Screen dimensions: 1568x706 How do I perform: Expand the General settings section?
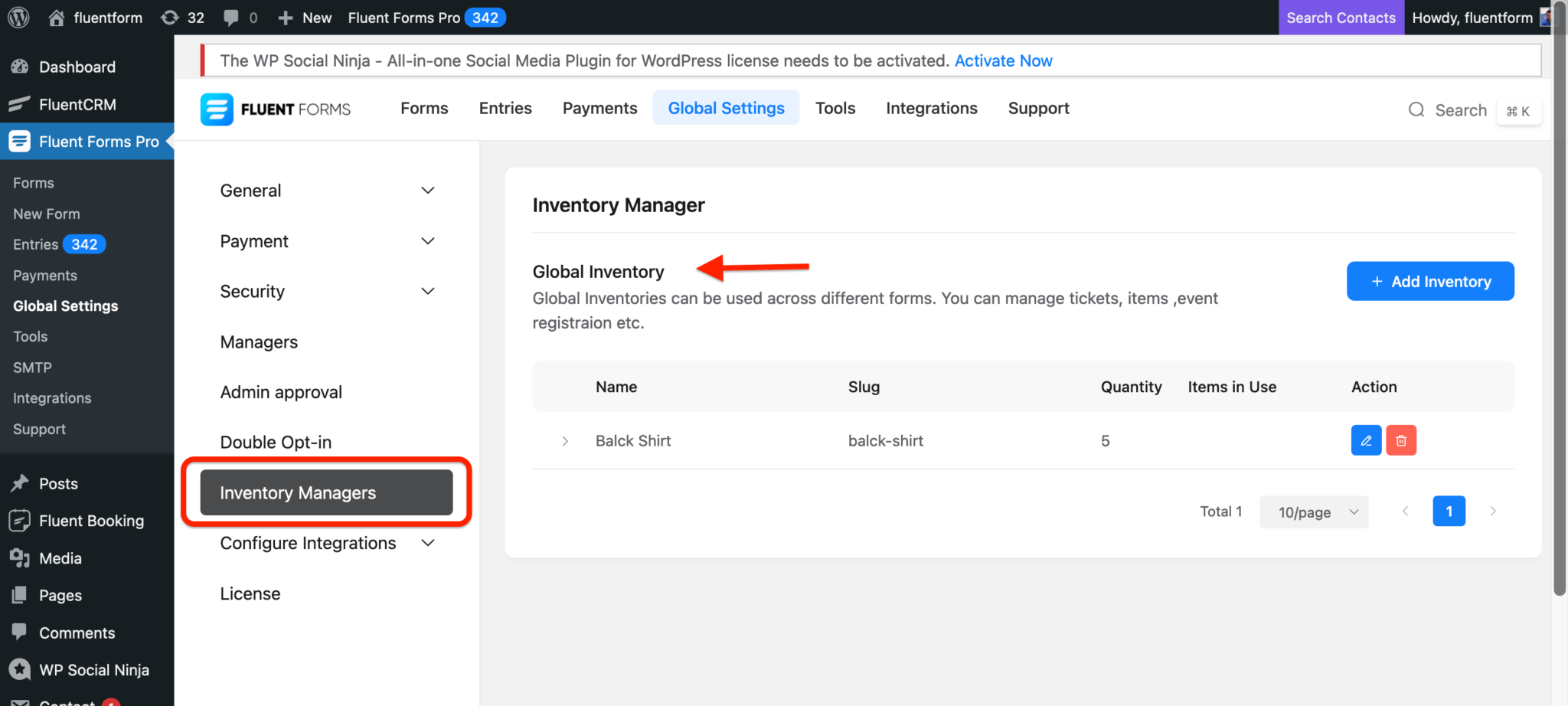tap(428, 191)
